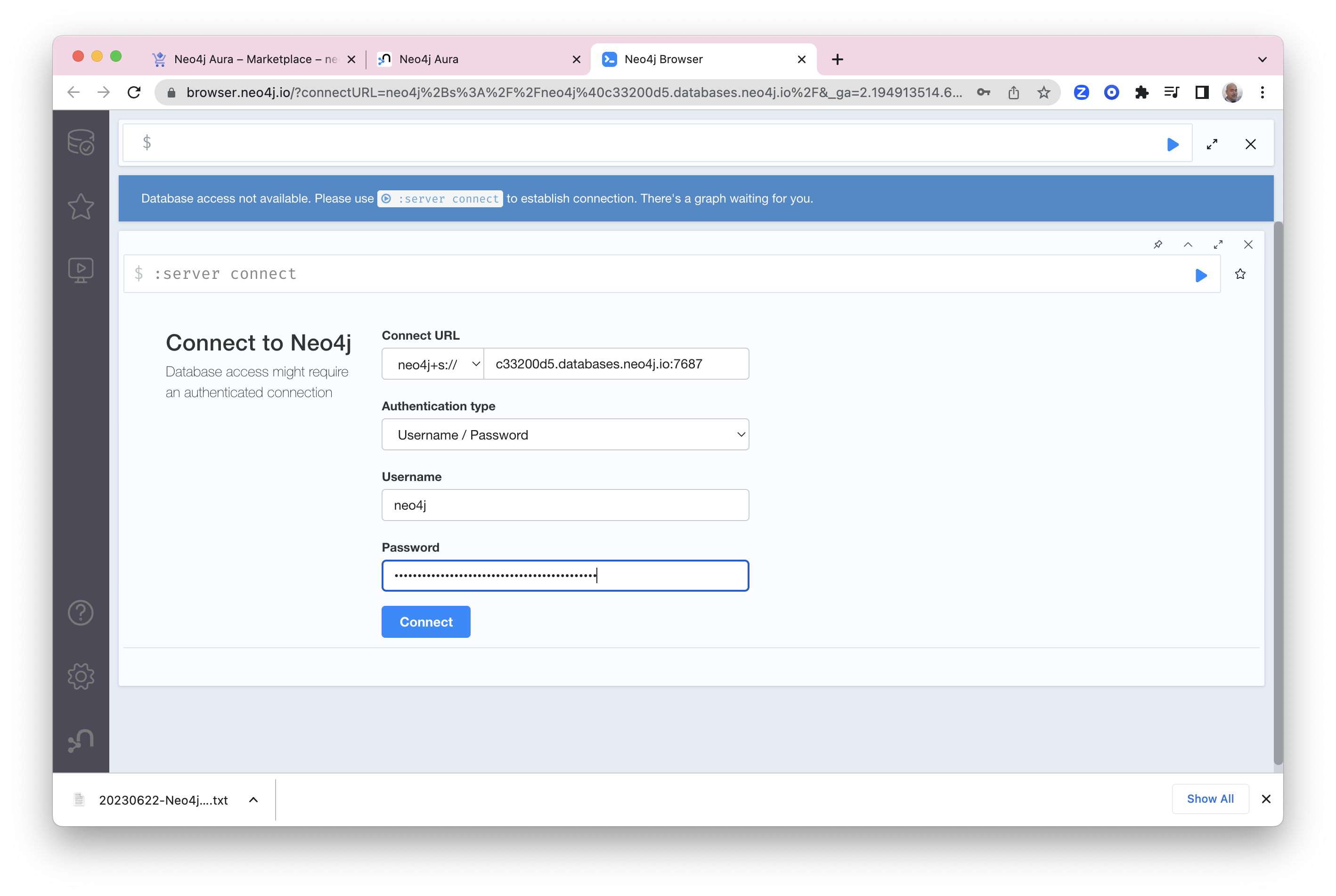Click the :server connect link in banner

click(440, 199)
